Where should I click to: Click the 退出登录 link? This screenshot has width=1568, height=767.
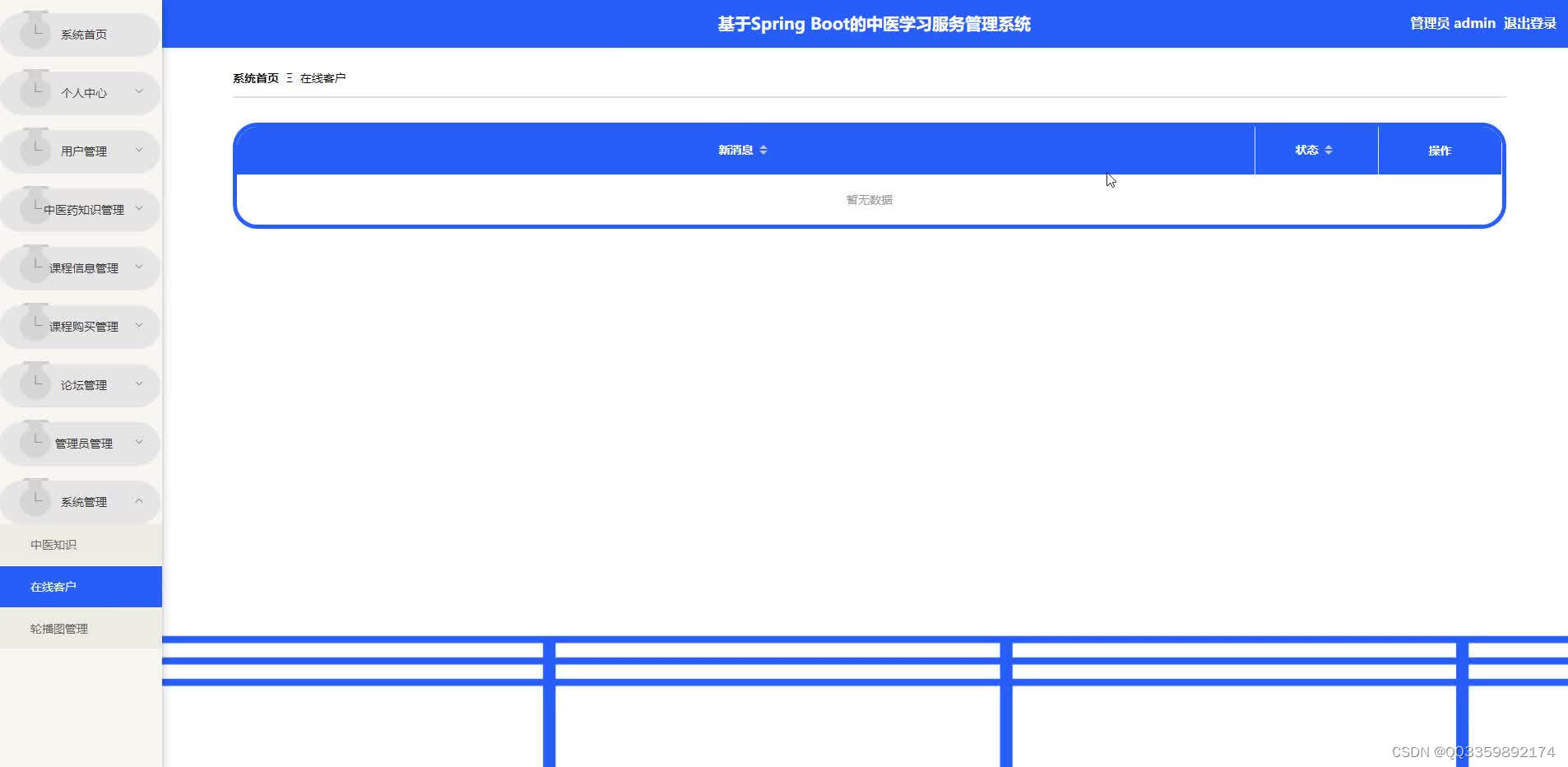click(1529, 23)
